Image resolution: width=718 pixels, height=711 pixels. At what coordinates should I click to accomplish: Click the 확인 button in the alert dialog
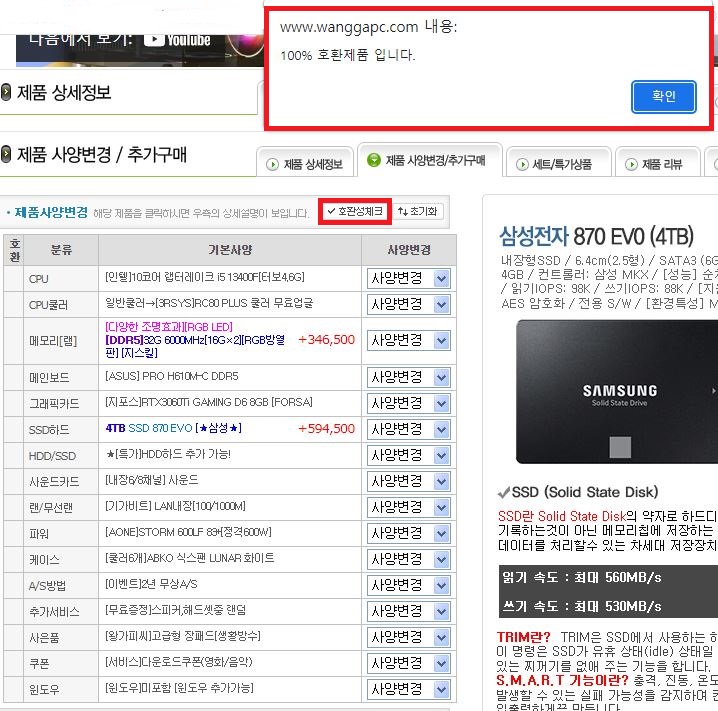664,97
